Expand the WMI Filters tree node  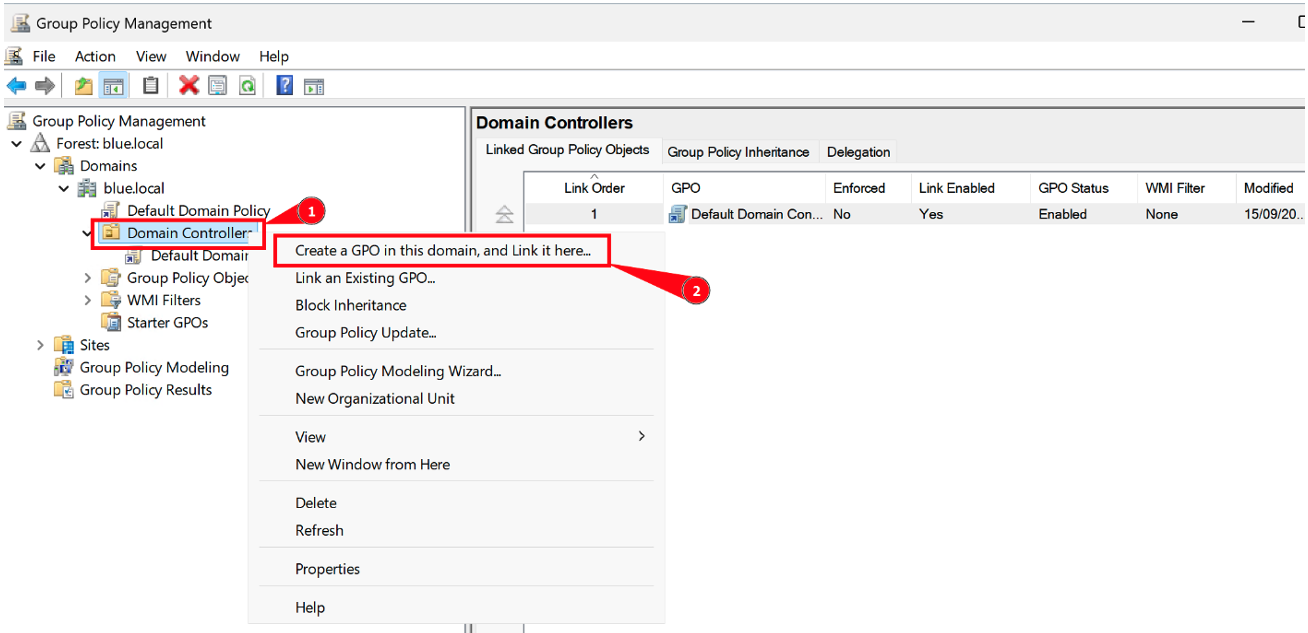point(88,300)
